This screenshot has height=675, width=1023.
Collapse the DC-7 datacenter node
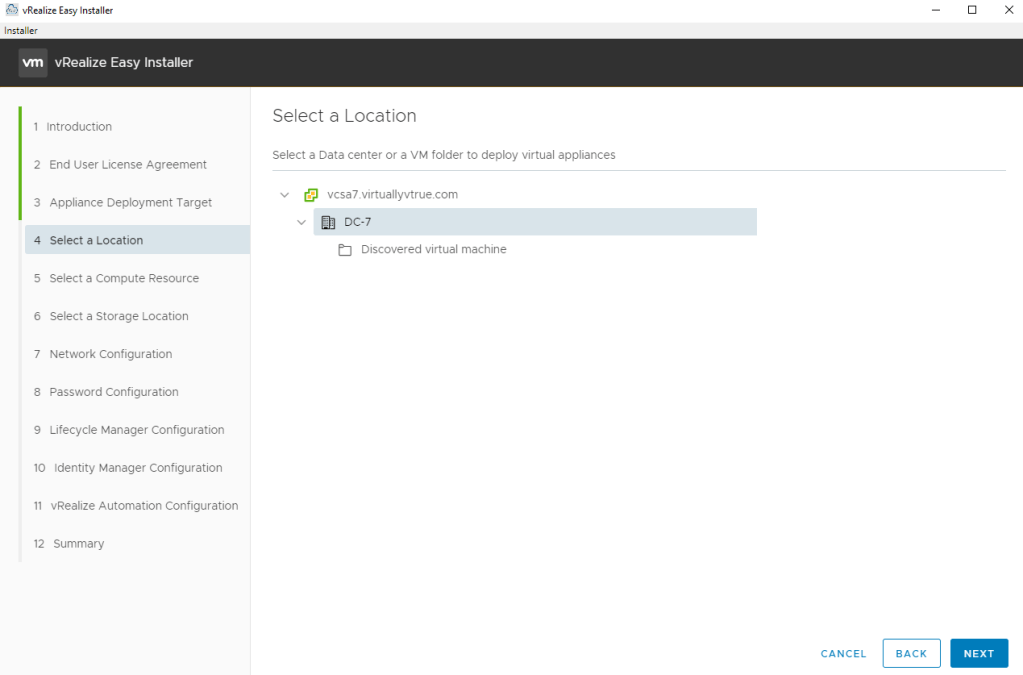coord(302,222)
